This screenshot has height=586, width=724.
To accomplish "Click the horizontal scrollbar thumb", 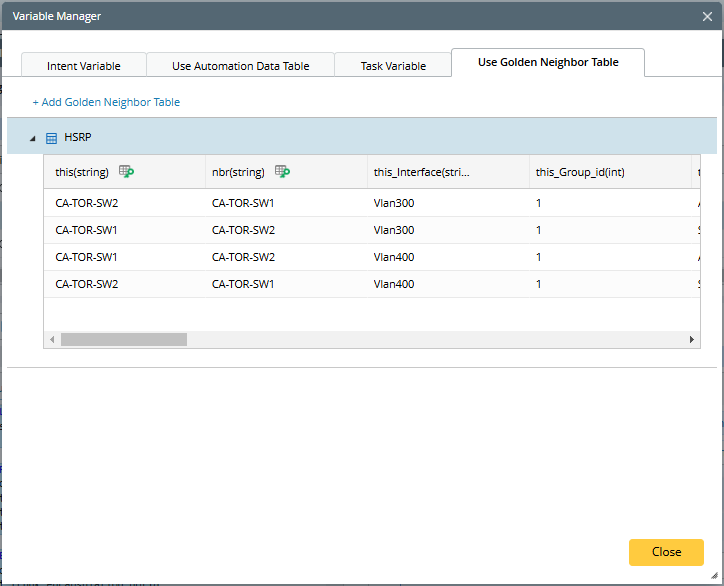I will pos(123,340).
